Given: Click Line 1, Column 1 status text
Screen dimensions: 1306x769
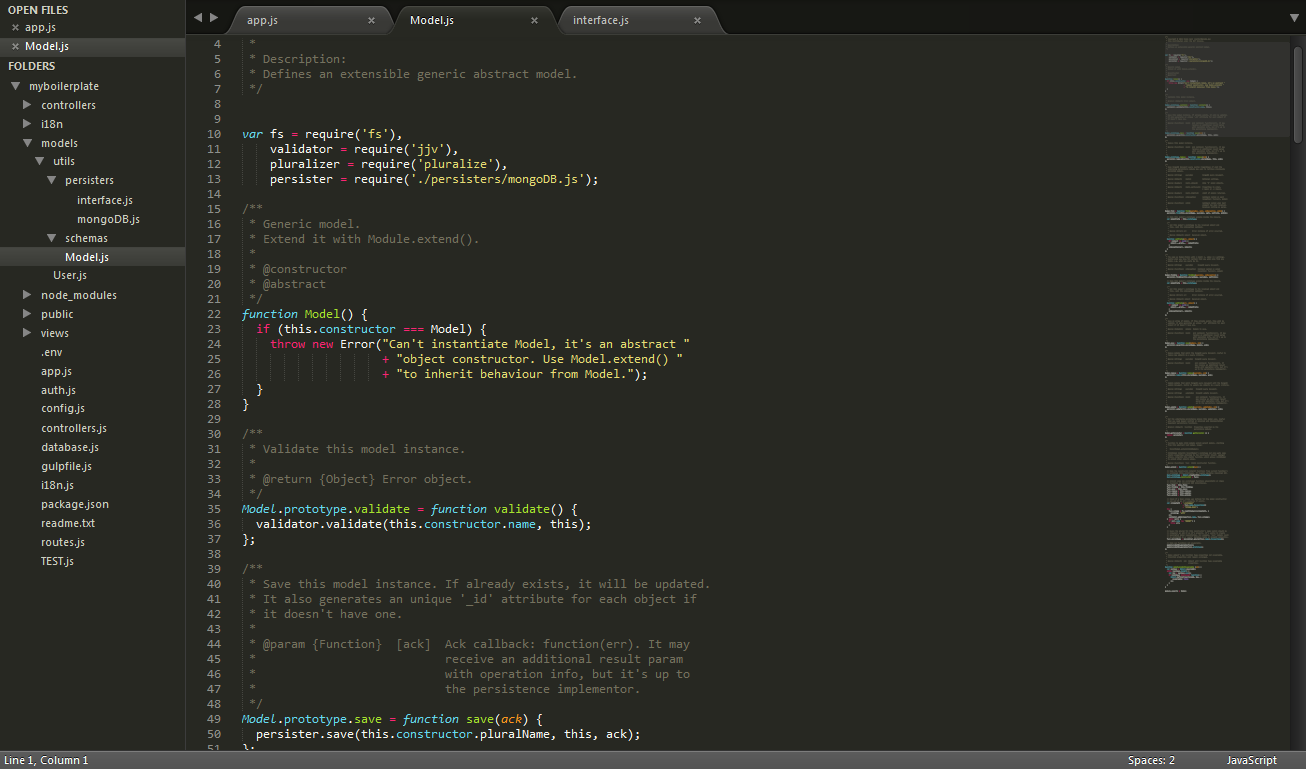Looking at the screenshot, I should 46,760.
